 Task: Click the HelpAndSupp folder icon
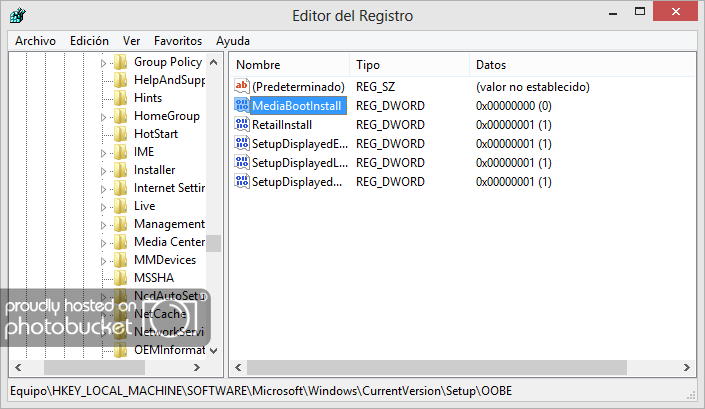click(120, 80)
